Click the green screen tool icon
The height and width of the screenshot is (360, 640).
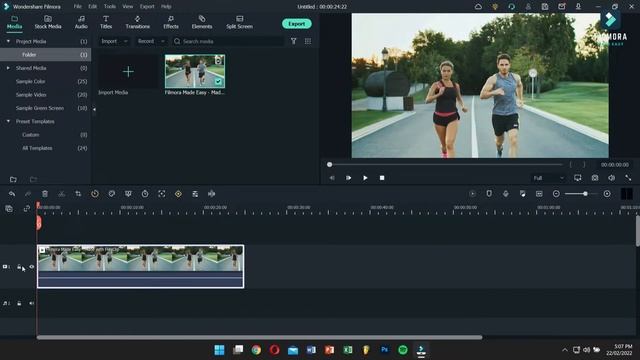128,194
